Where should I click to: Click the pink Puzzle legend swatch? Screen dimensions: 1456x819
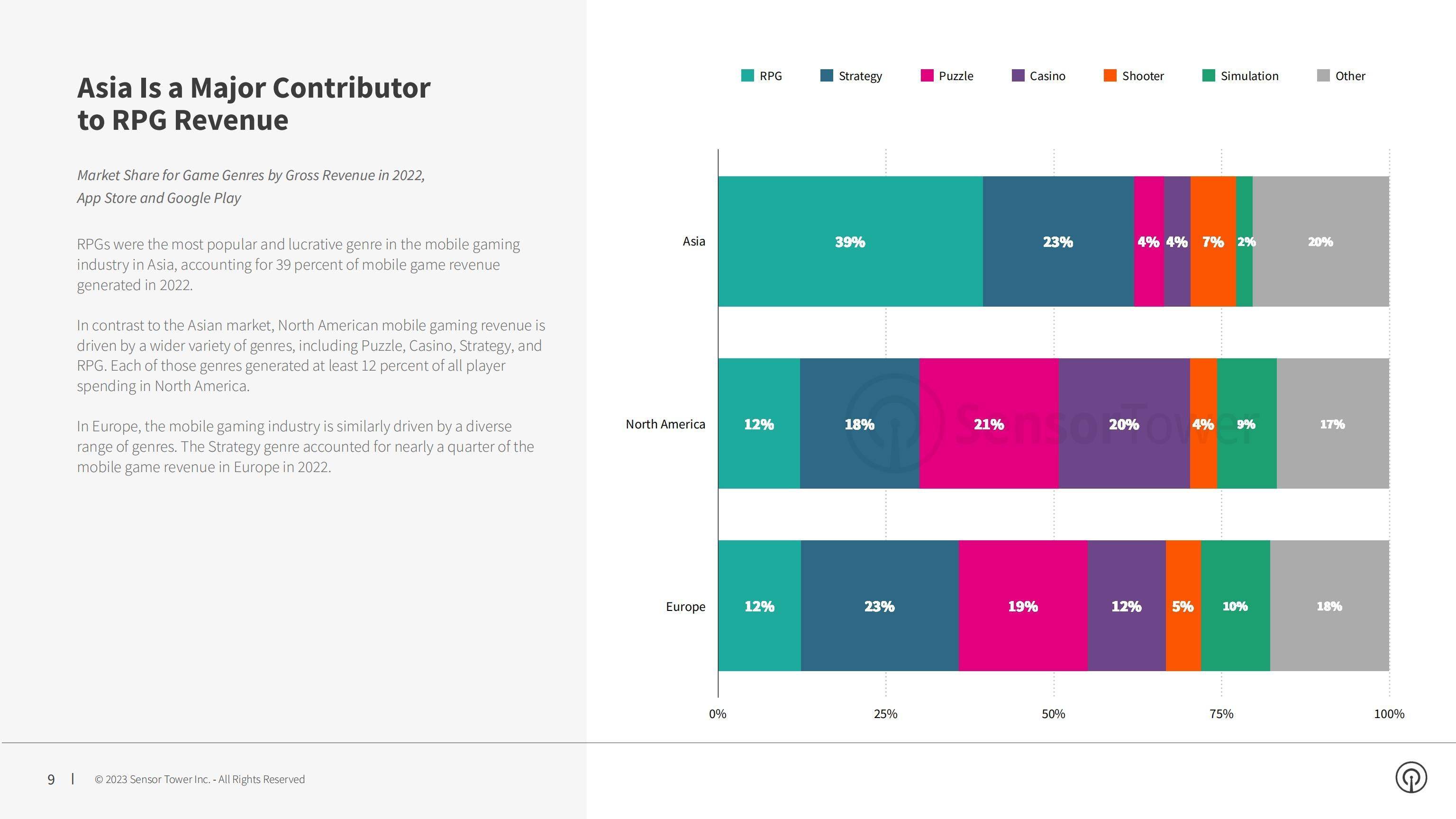927,76
